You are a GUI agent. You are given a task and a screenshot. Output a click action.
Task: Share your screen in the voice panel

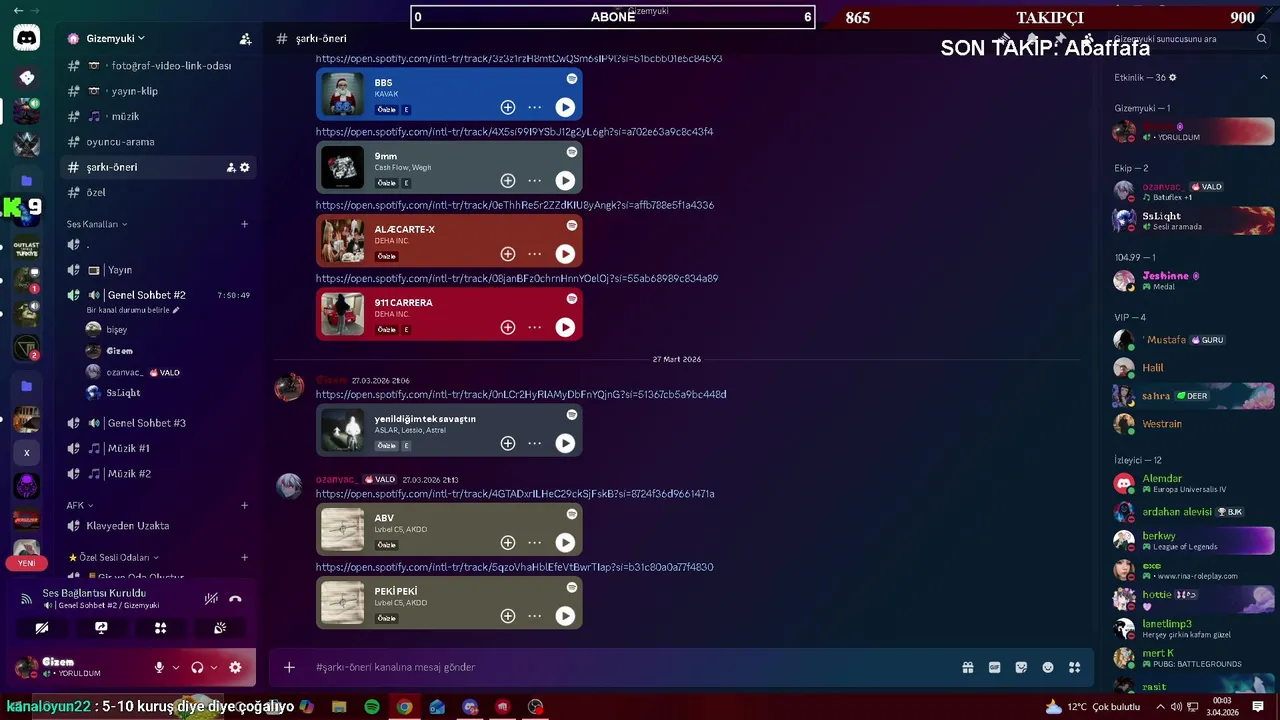[x=101, y=628]
